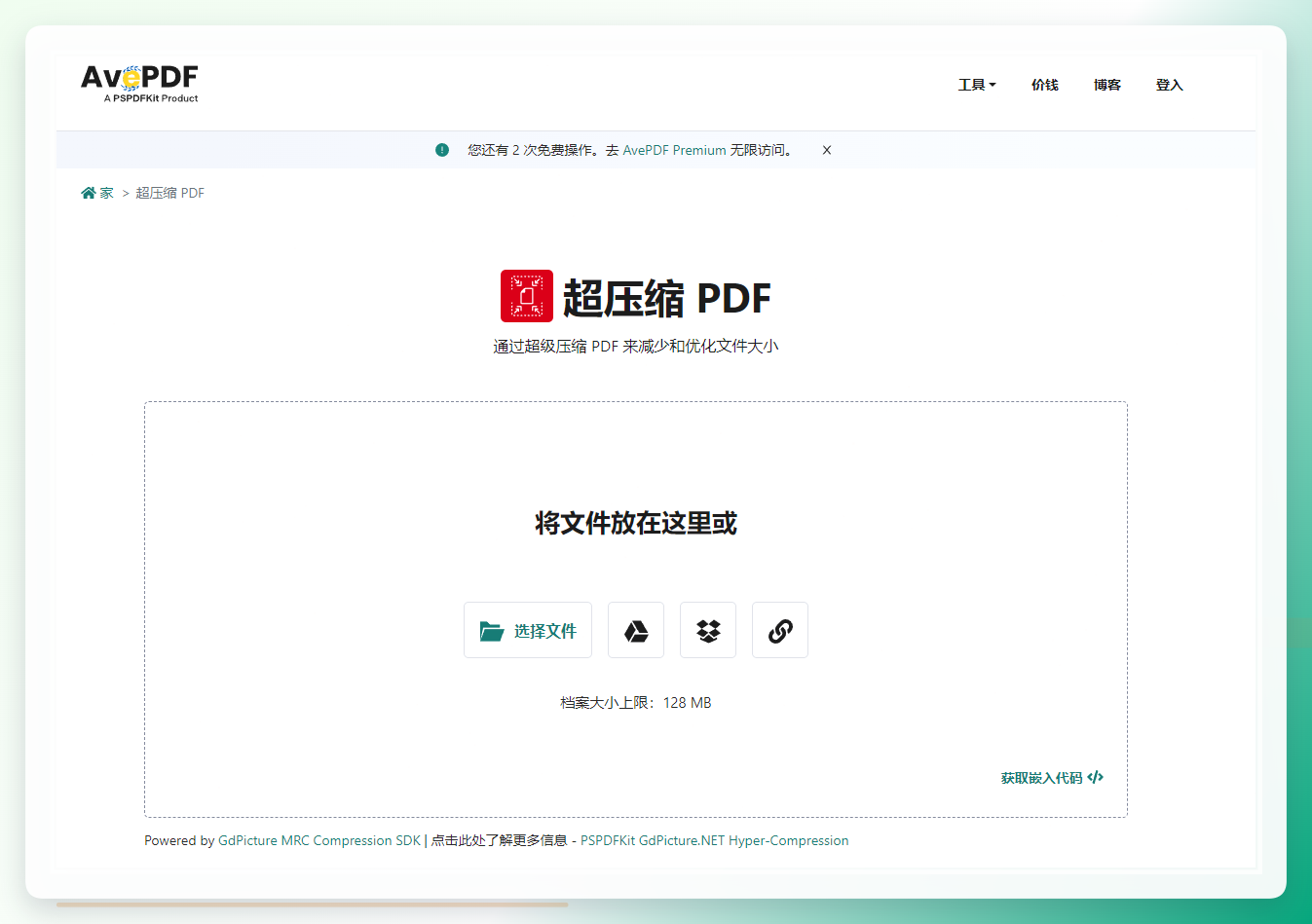Click the green info icon in the notice bar
The height and width of the screenshot is (924, 1312).
(442, 150)
